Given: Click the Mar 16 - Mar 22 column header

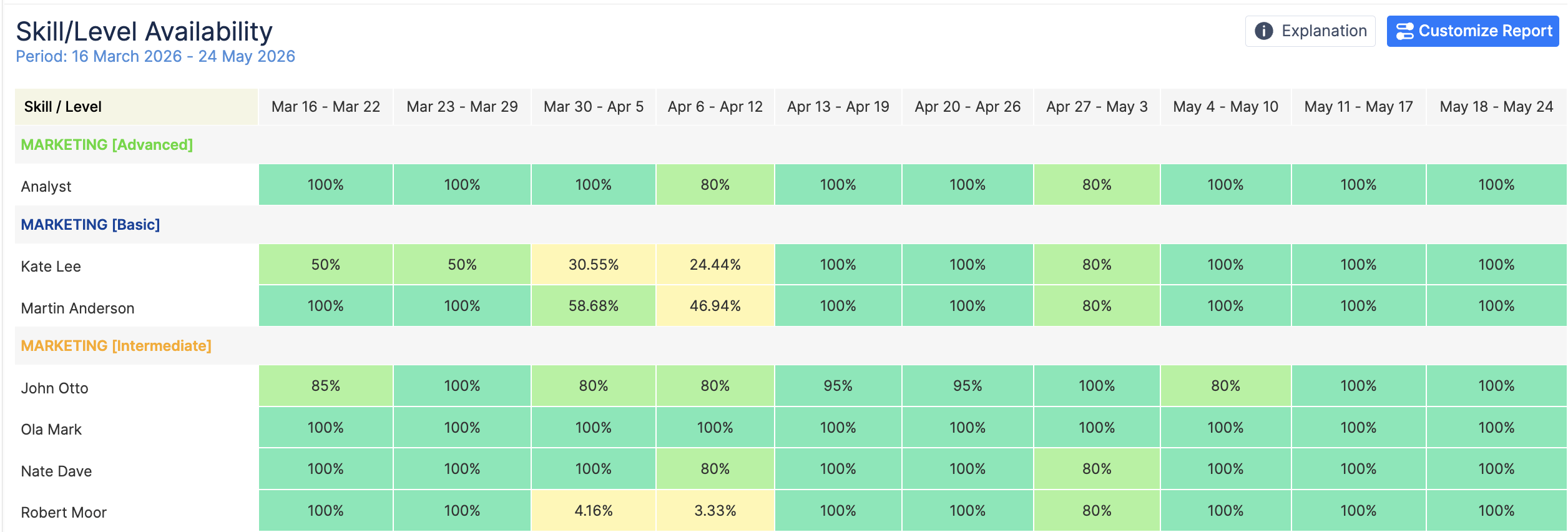Looking at the screenshot, I should tap(326, 107).
